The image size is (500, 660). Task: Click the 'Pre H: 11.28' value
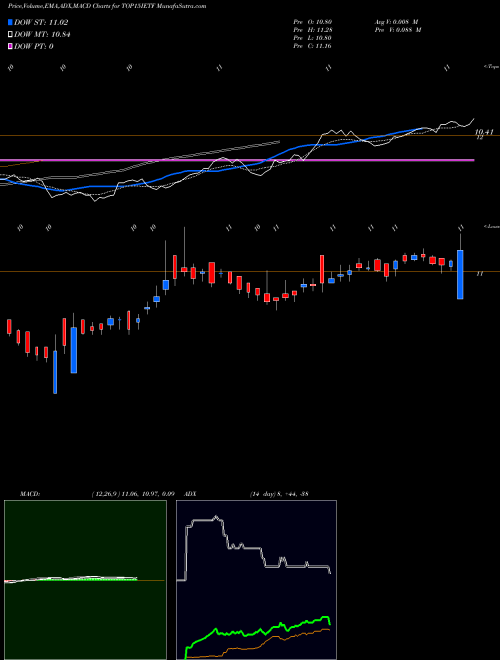[312, 30]
